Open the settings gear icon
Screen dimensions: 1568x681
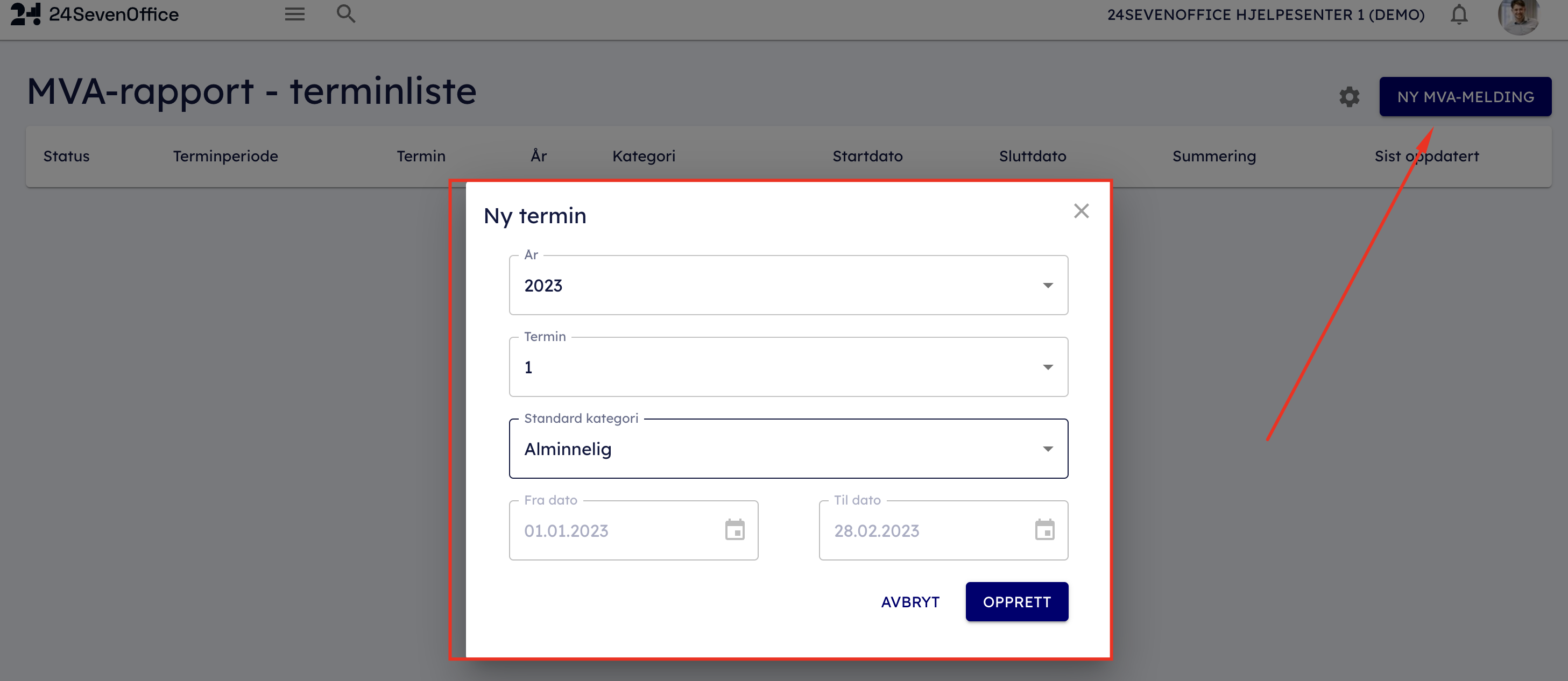(1349, 97)
